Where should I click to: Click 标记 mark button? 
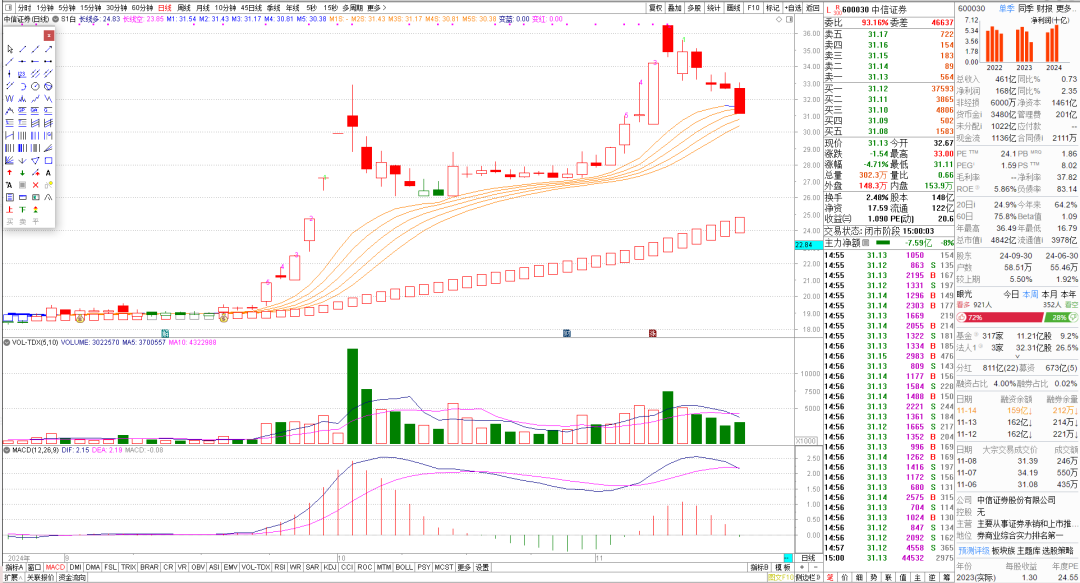click(773, 8)
